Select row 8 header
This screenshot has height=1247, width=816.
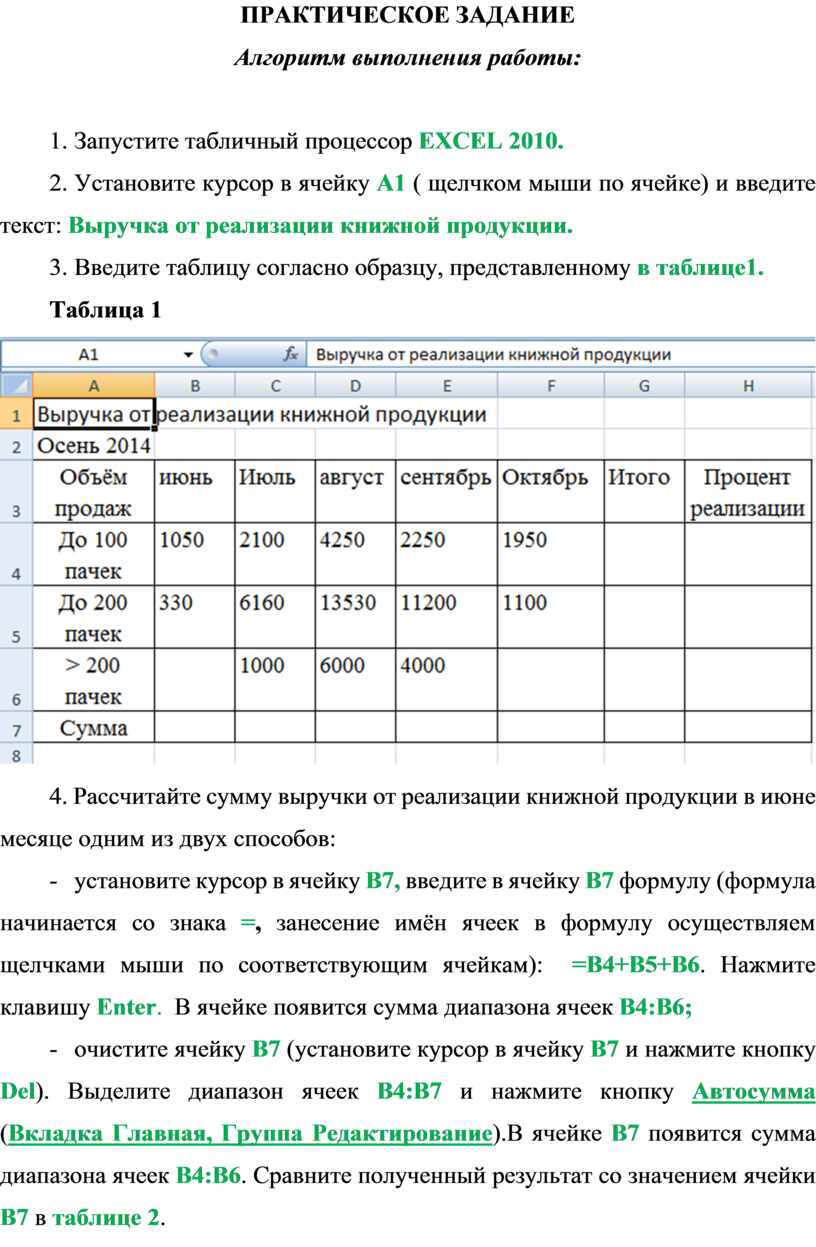(16, 754)
